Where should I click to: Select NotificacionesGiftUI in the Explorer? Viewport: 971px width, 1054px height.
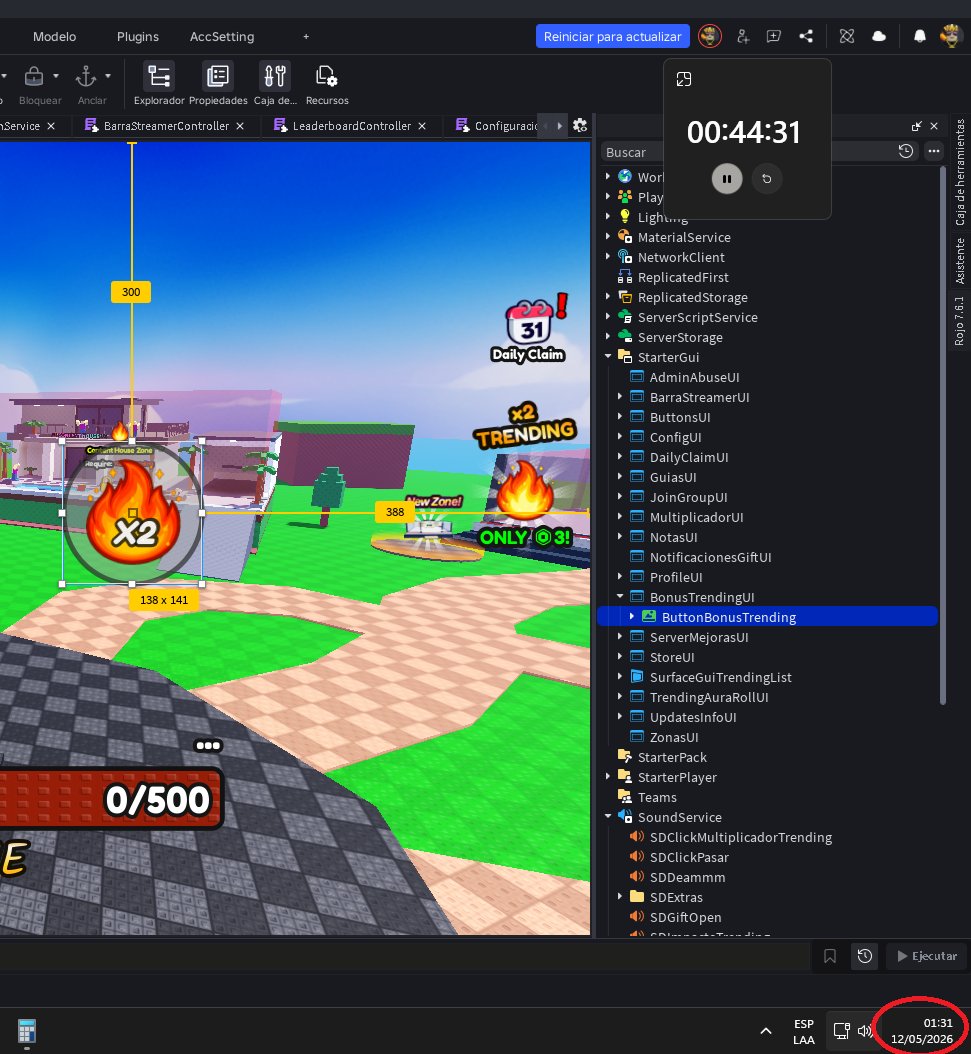[710, 557]
